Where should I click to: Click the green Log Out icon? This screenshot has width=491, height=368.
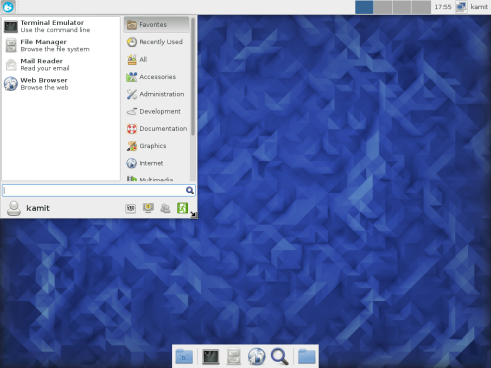click(182, 208)
